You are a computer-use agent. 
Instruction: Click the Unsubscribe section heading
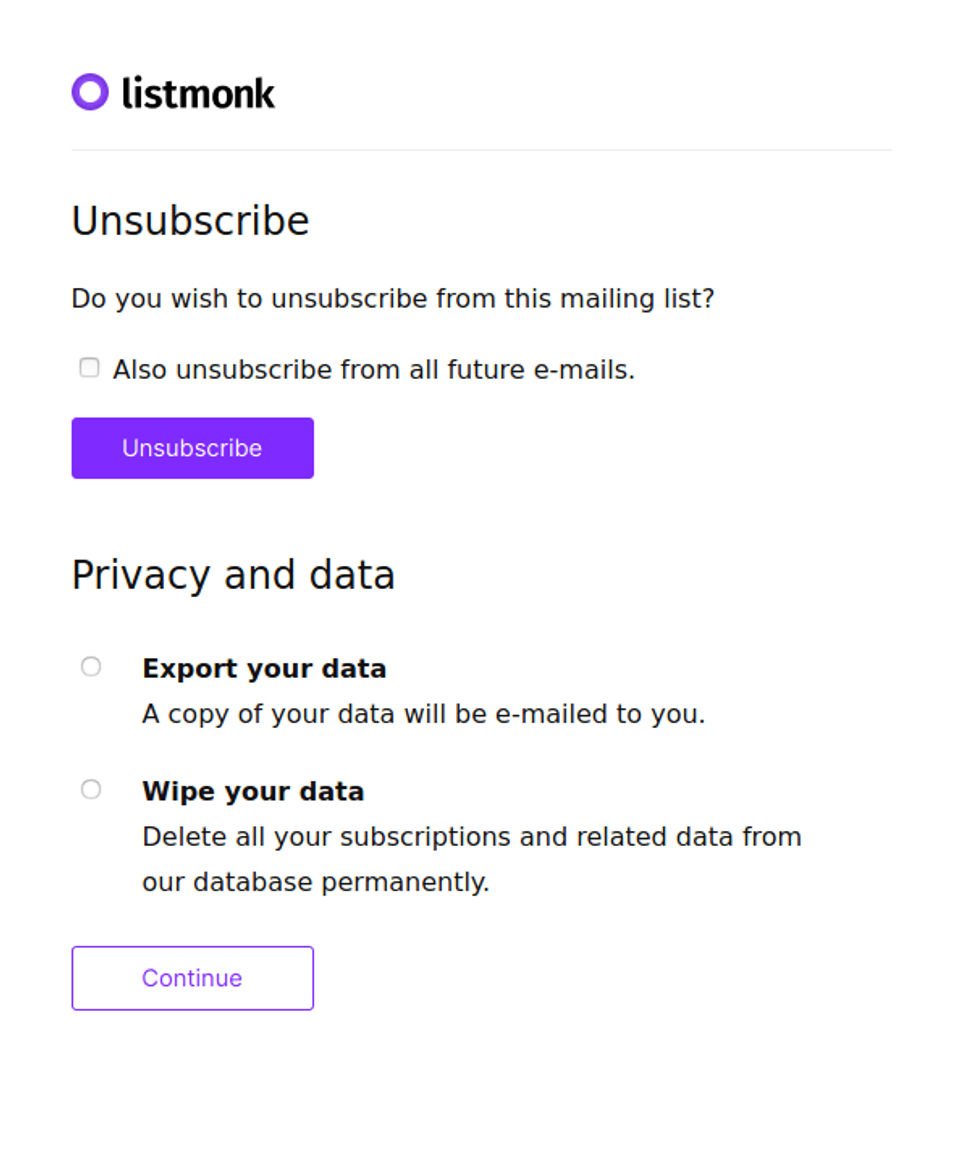(190, 221)
